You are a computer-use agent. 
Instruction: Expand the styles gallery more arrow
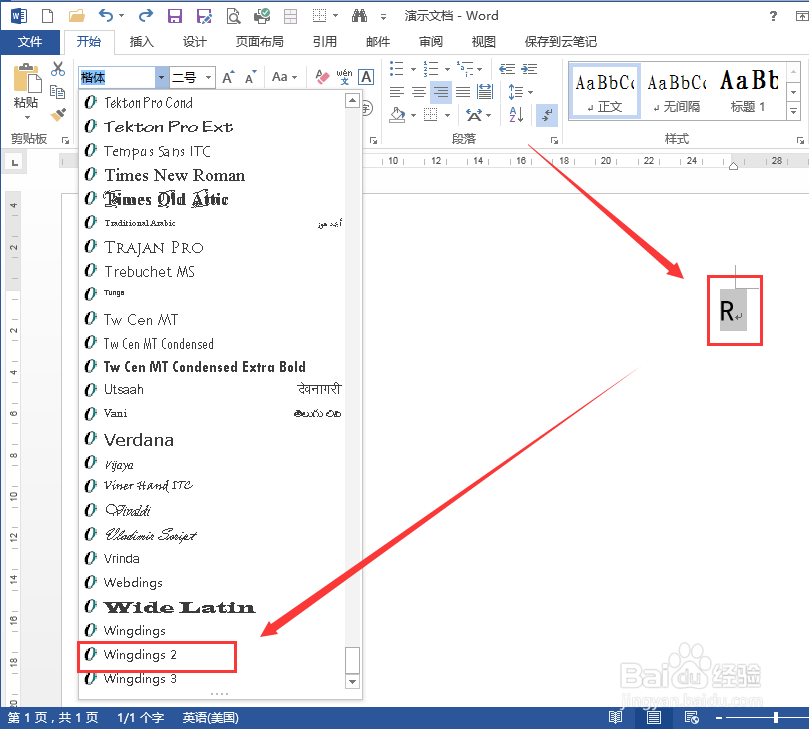[794, 110]
